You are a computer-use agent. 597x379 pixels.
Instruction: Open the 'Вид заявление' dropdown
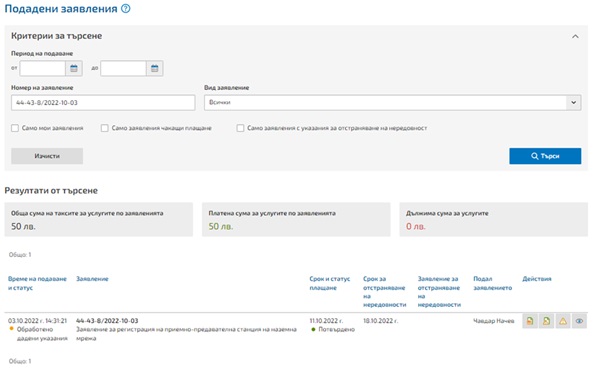coord(393,103)
